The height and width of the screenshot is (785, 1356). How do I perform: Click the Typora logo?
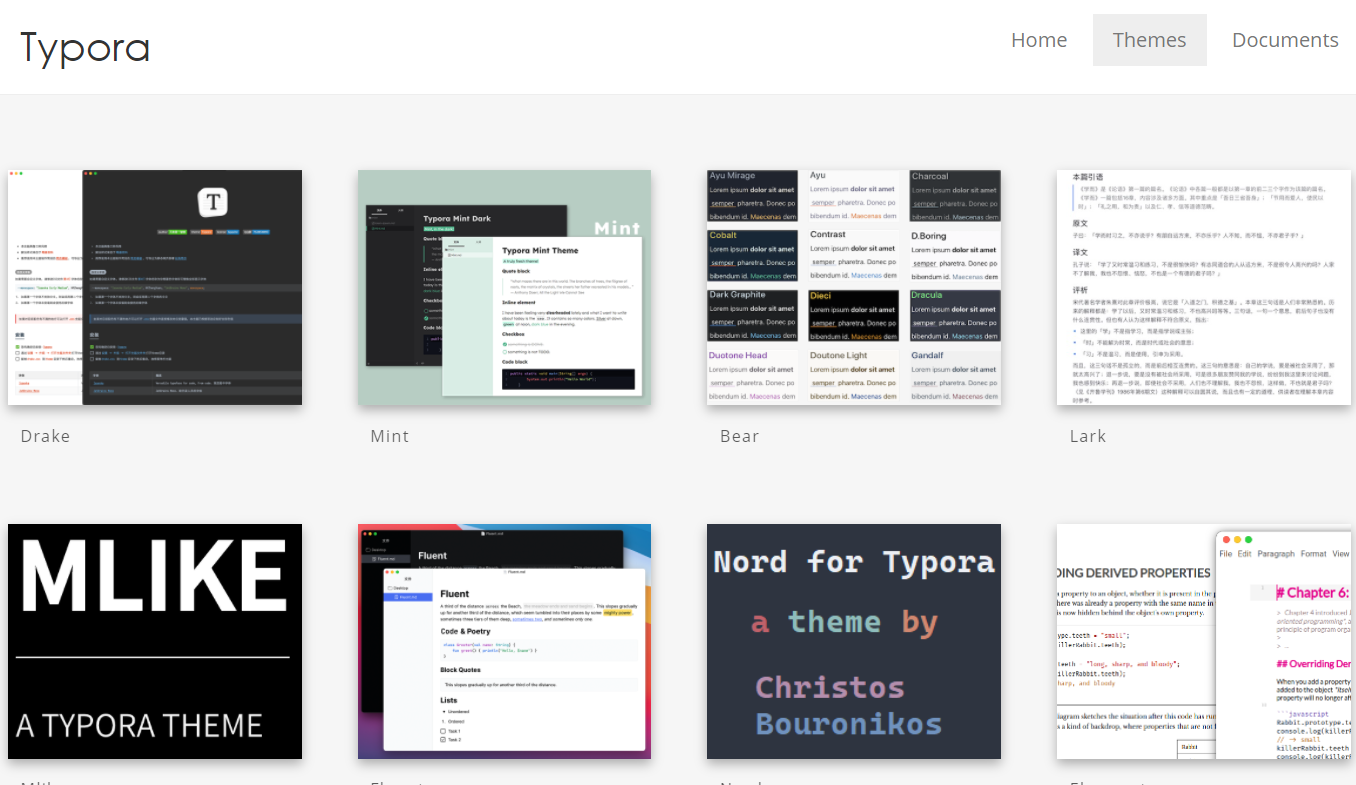point(85,47)
